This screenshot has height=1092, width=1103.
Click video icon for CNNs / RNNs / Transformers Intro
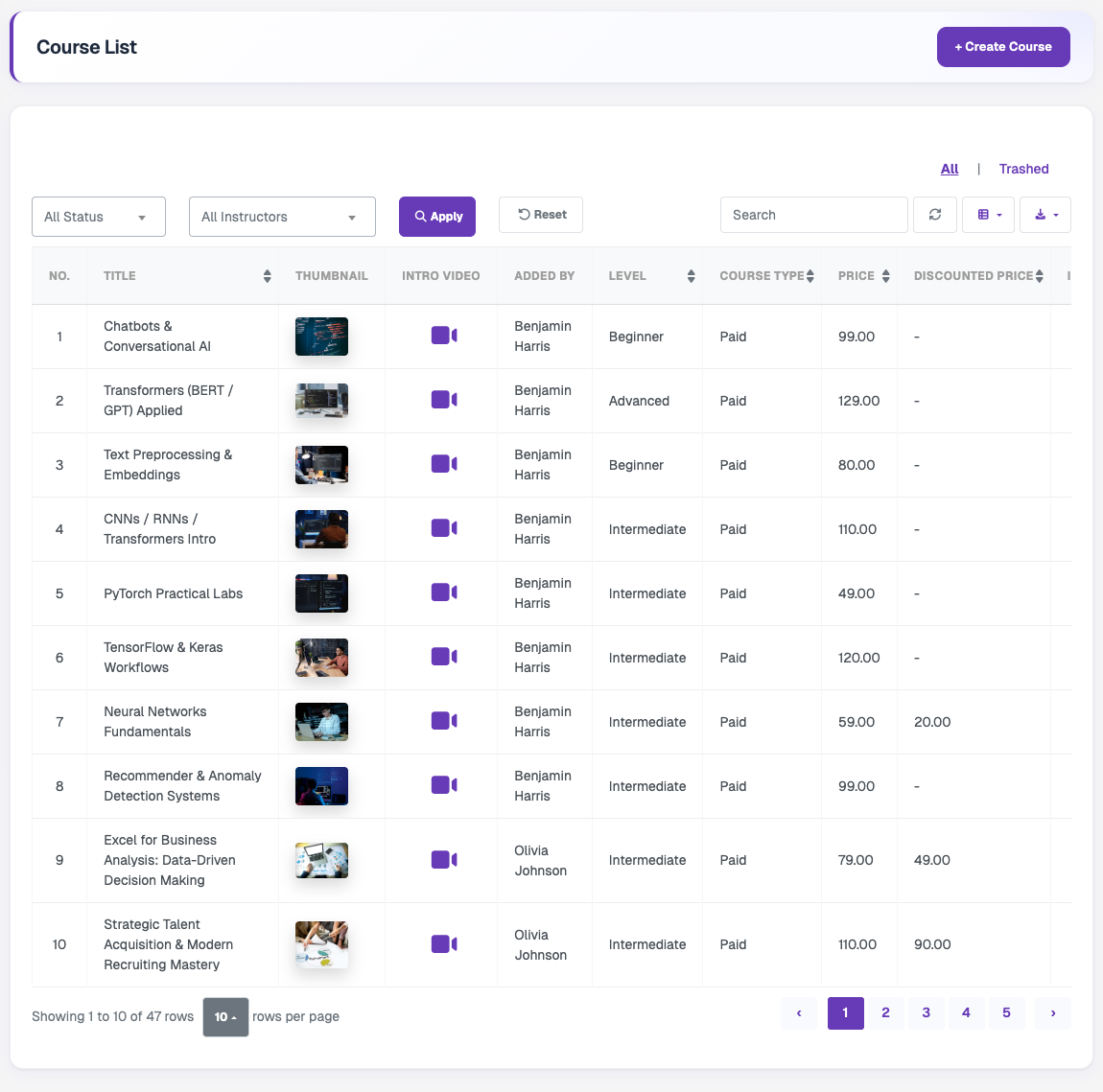(444, 528)
